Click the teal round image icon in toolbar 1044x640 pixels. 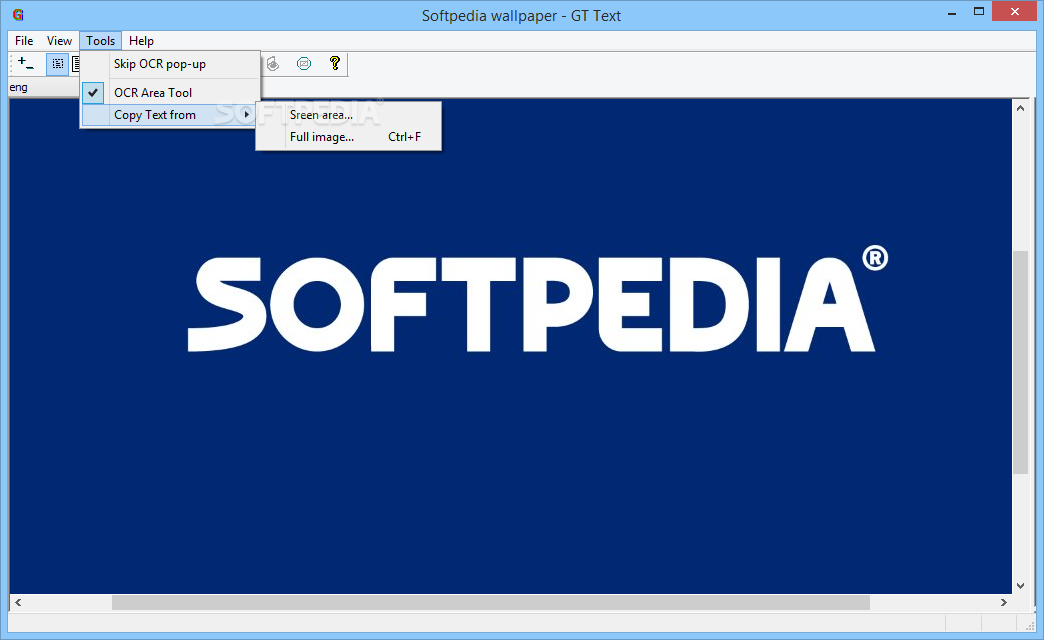point(304,64)
